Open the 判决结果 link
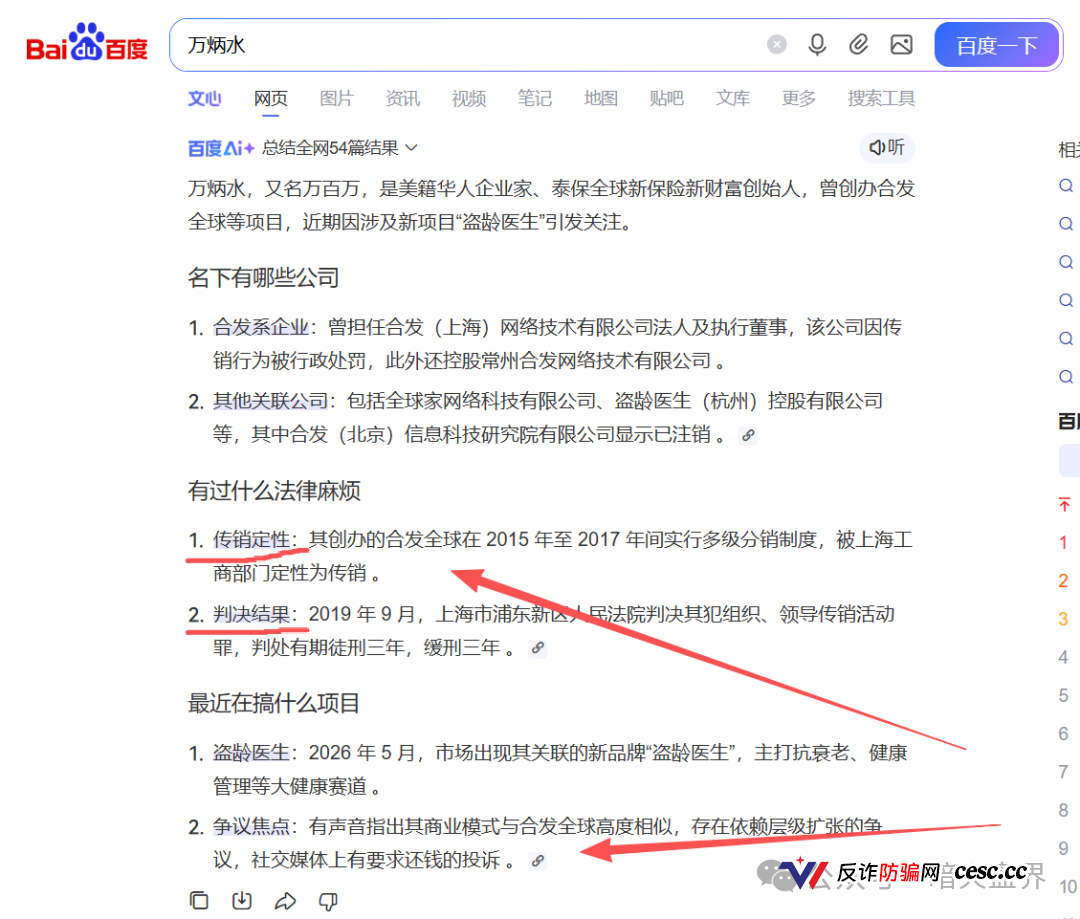This screenshot has height=919, width=1080. pos(251,614)
